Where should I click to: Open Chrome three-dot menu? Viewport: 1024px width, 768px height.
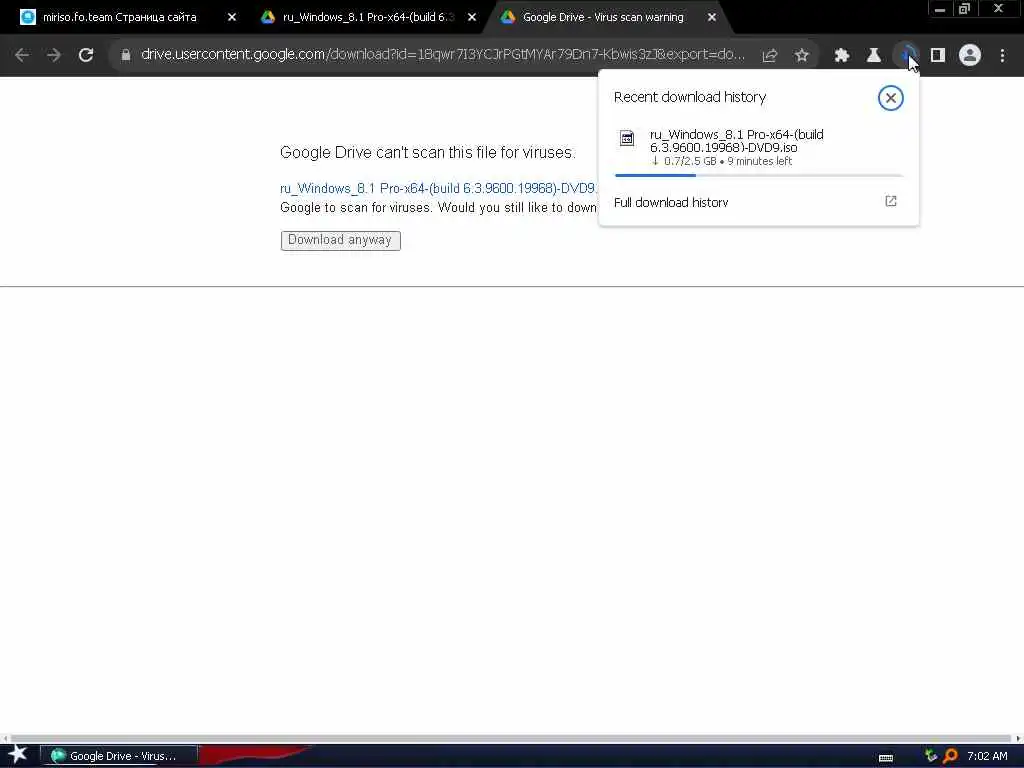click(x=1002, y=56)
